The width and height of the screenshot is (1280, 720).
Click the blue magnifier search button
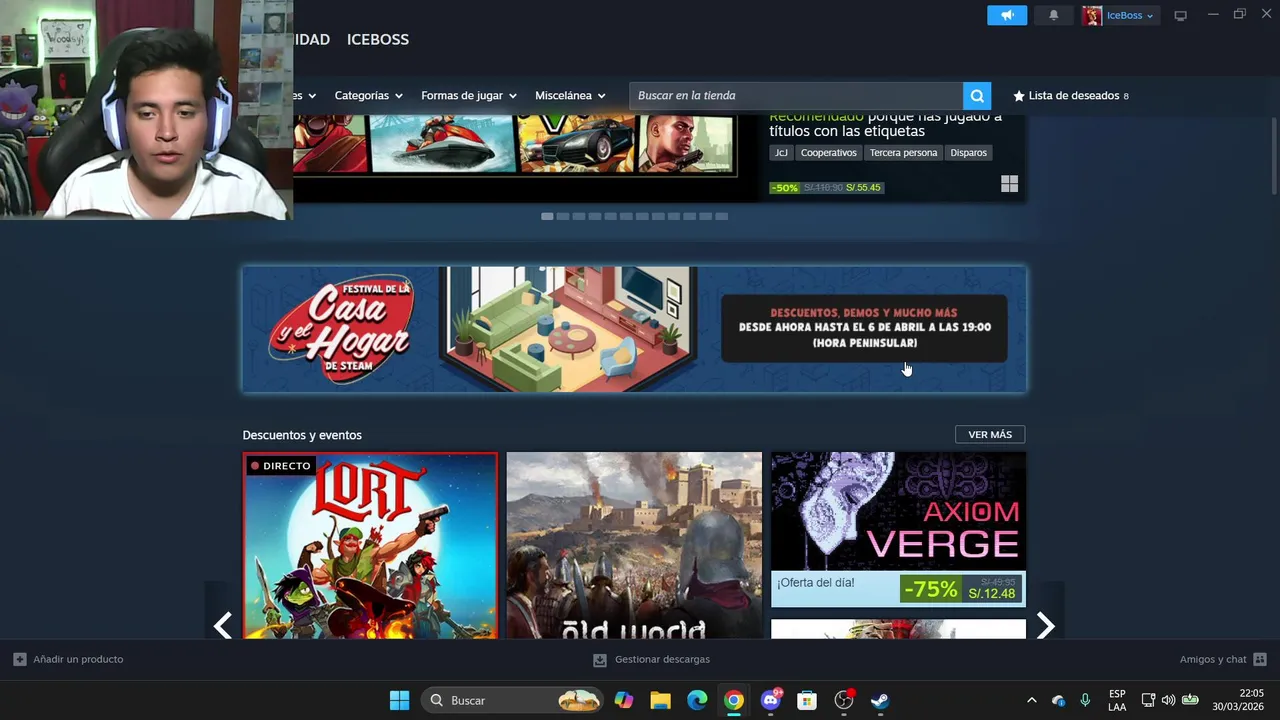[x=977, y=96]
